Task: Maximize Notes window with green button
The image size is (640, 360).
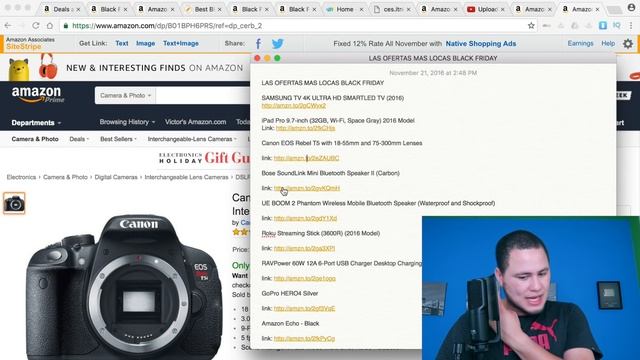Action: (278, 58)
